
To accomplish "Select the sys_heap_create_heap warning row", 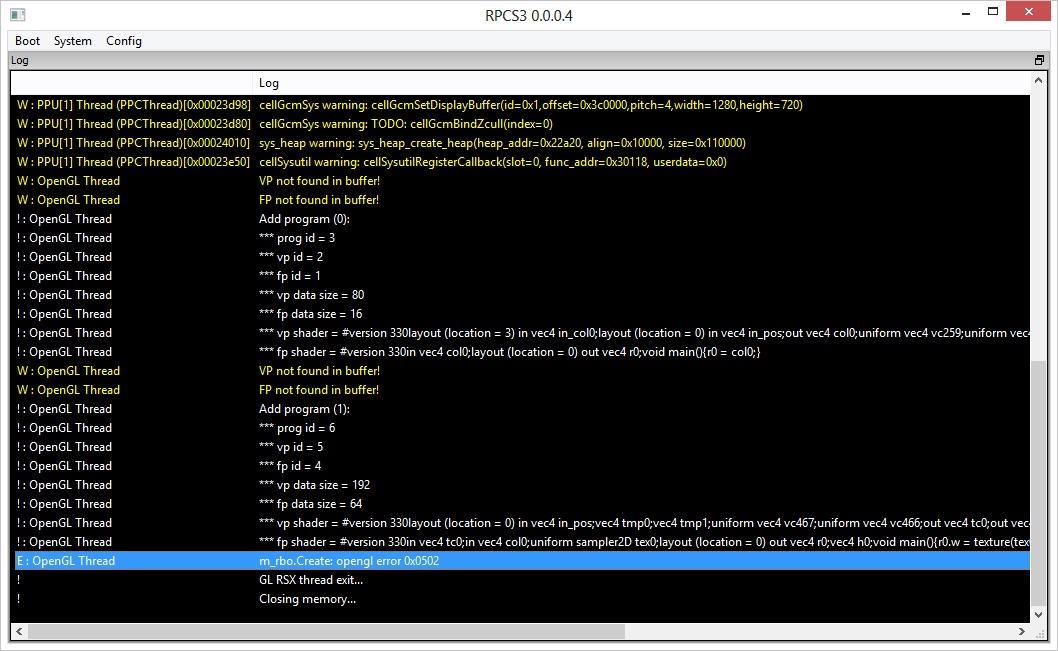I will (x=522, y=142).
